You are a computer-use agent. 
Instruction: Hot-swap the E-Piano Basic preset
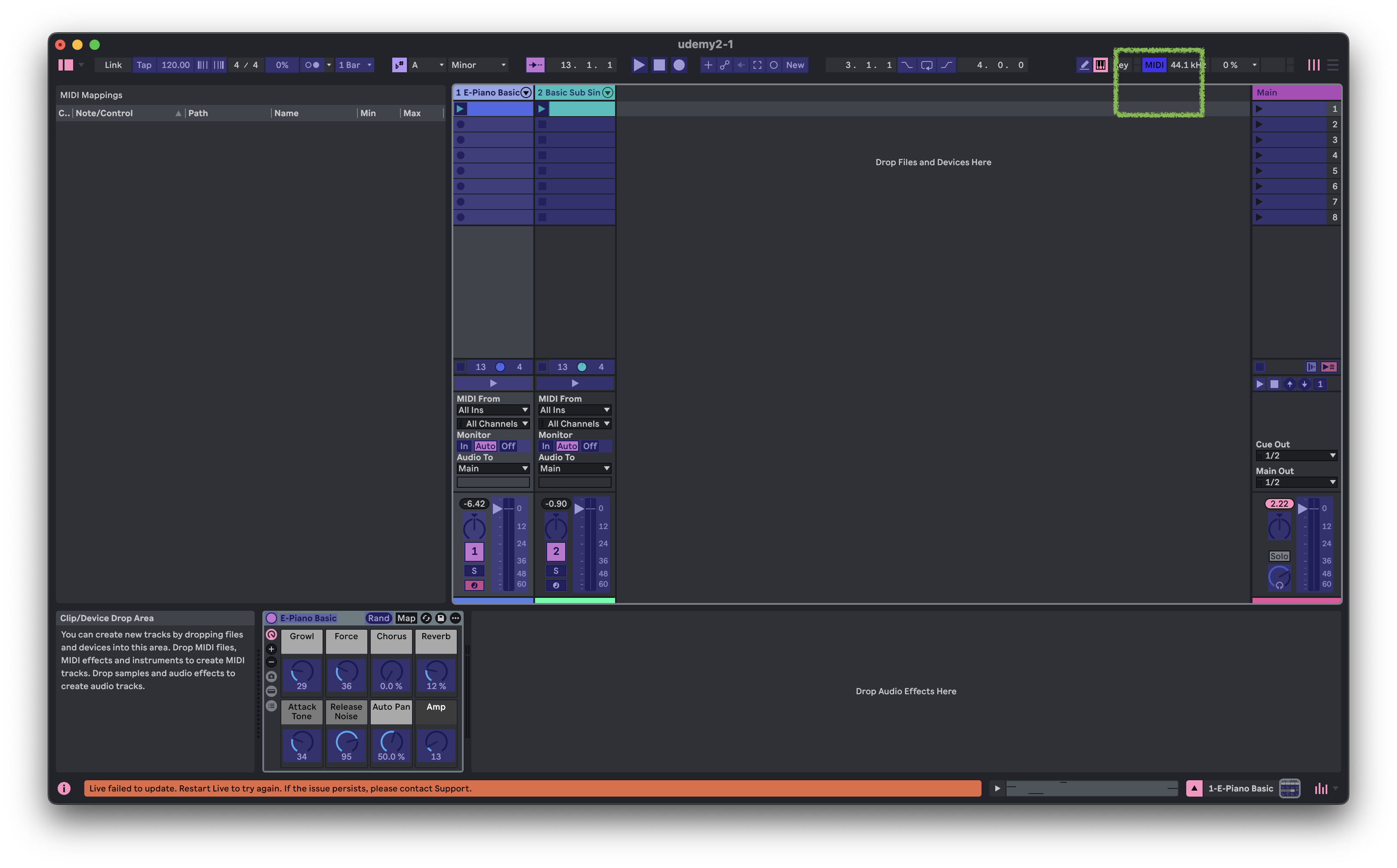coord(426,618)
